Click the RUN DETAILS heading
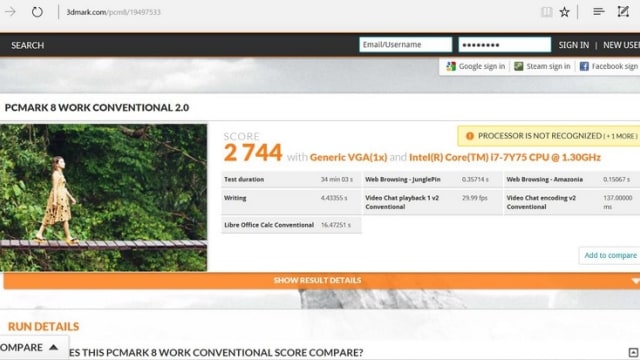The width and height of the screenshot is (640, 360). tap(43, 327)
